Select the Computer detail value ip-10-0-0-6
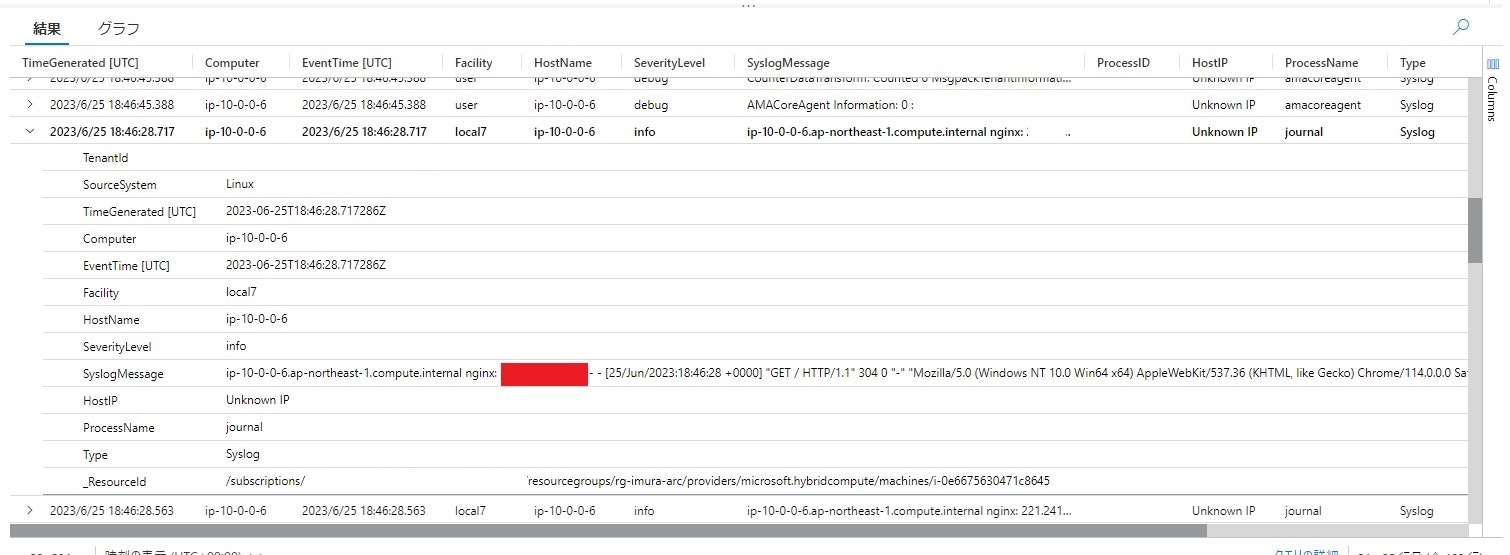This screenshot has width=1510, height=555. (257, 239)
